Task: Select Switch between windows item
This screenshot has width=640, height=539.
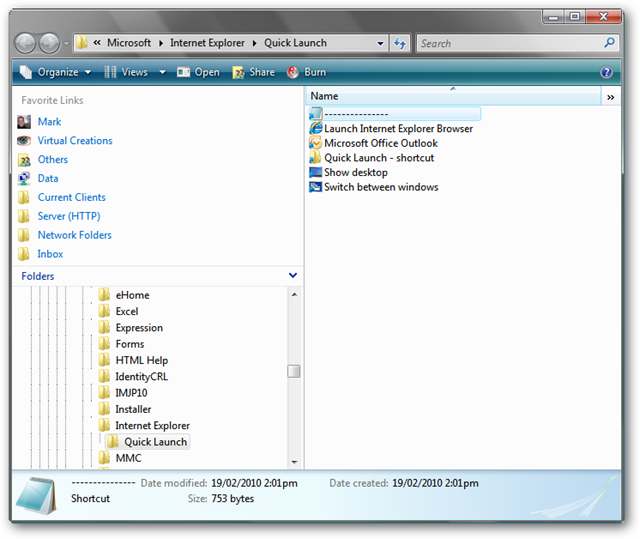Action: pyautogui.click(x=381, y=187)
